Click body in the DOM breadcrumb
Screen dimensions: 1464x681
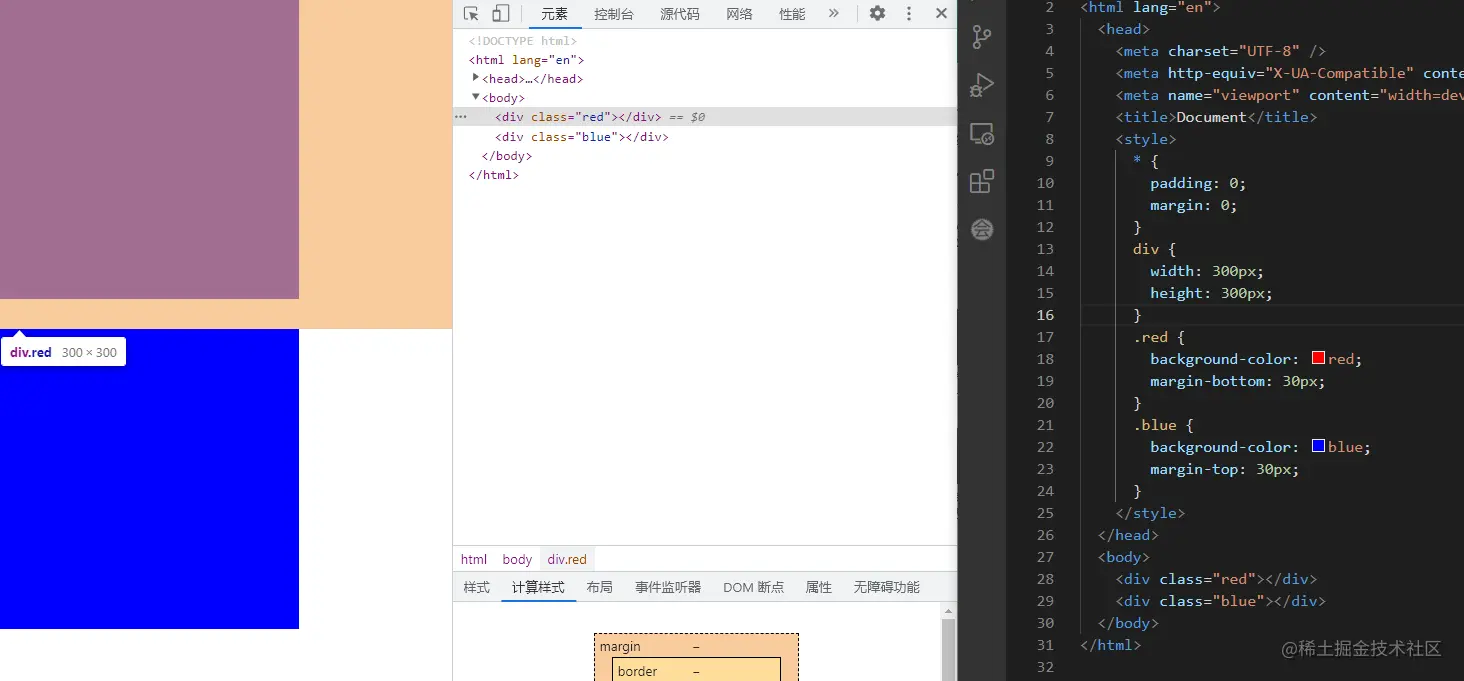(x=516, y=558)
